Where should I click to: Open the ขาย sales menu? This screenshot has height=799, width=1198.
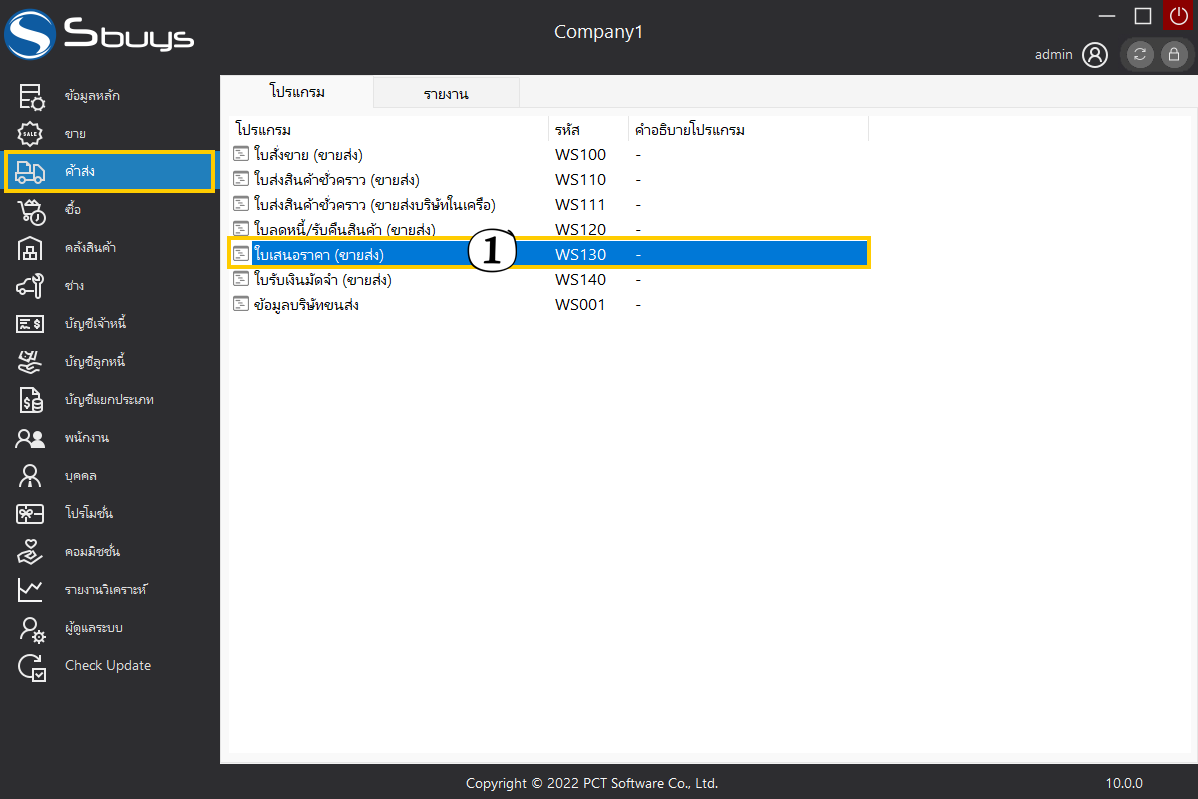[x=75, y=134]
